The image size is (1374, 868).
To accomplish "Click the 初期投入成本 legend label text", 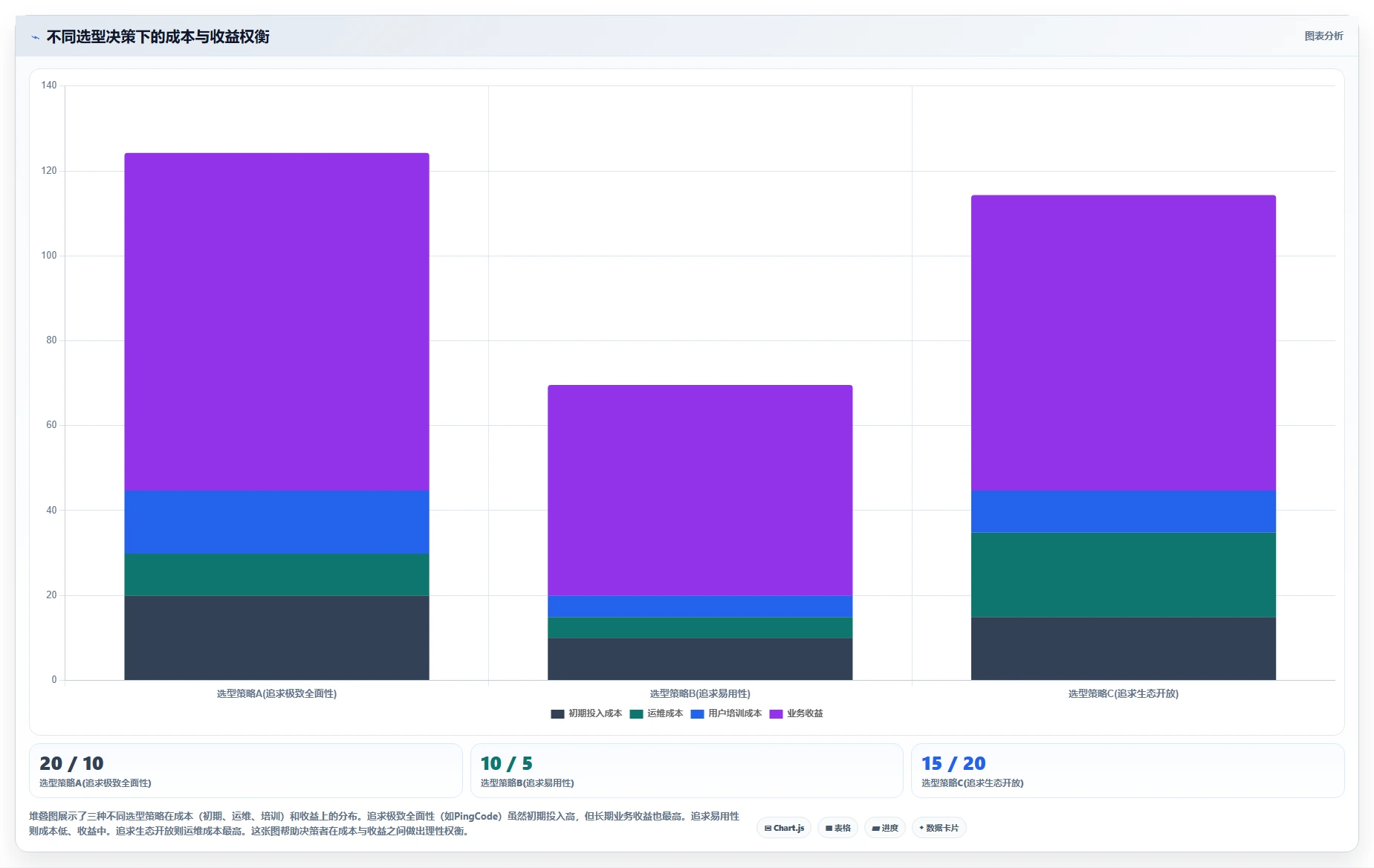I will coord(595,713).
